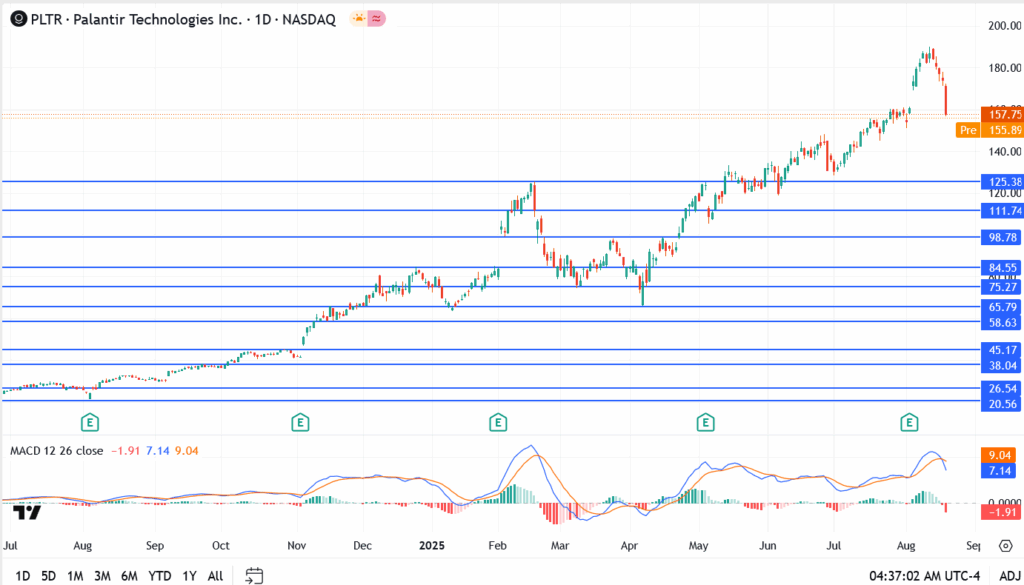
Task: Select the 1Y time range
Action: coord(190,575)
